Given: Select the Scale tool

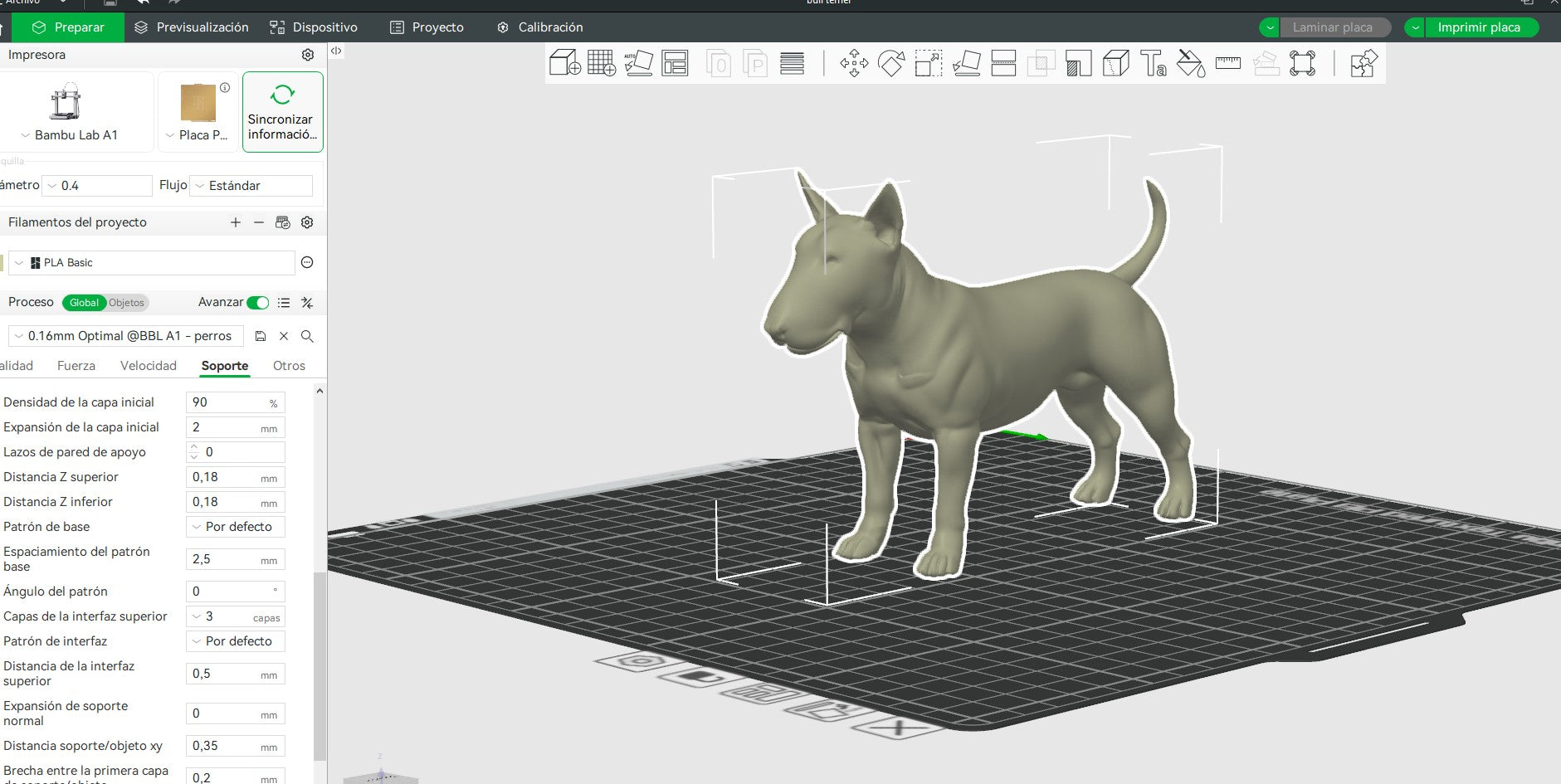Looking at the screenshot, I should coord(929,63).
